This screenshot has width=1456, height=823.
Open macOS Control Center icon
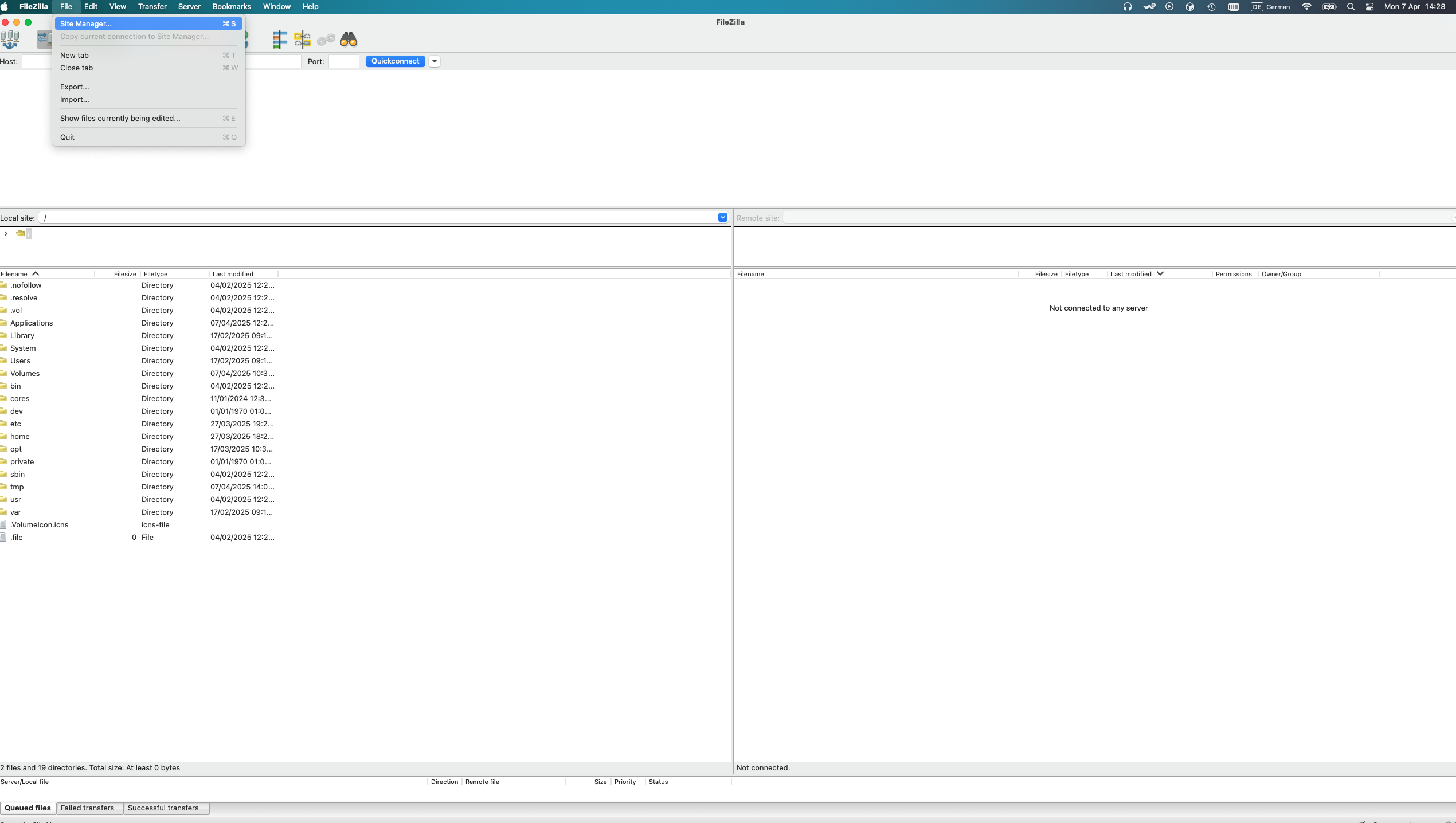1369,7
